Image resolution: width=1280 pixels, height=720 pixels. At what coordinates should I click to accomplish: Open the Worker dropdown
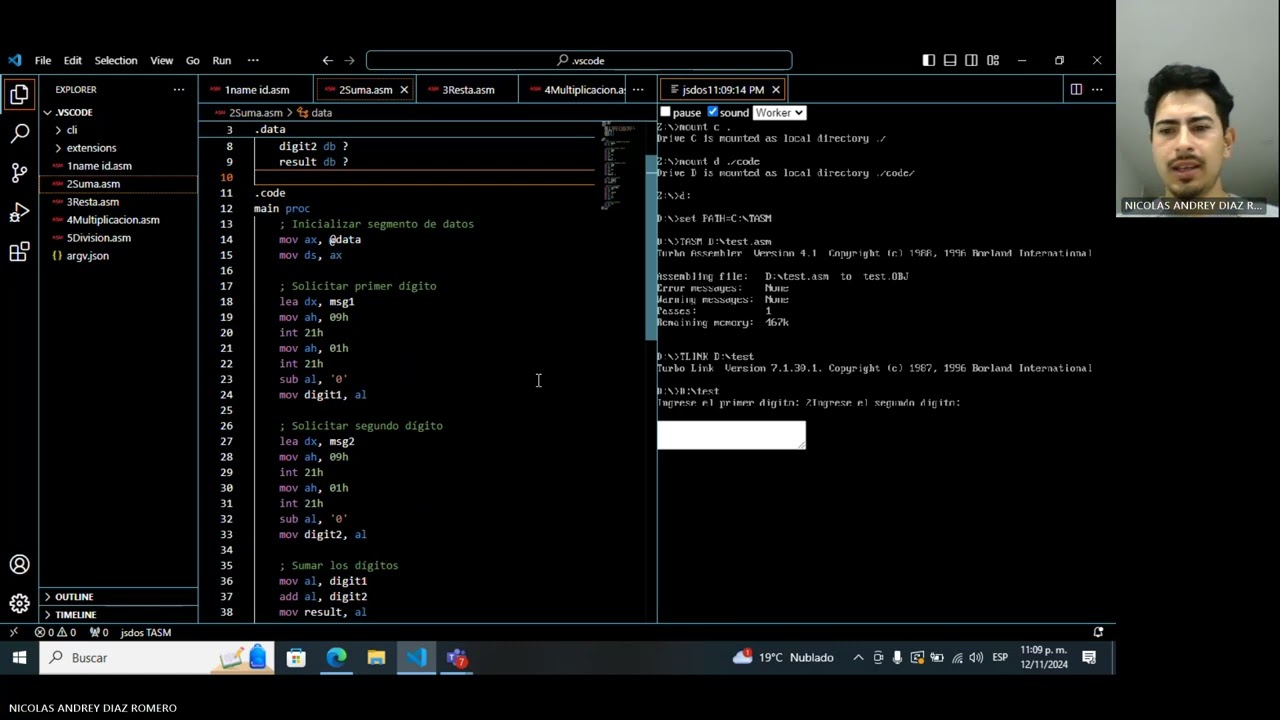pos(779,112)
